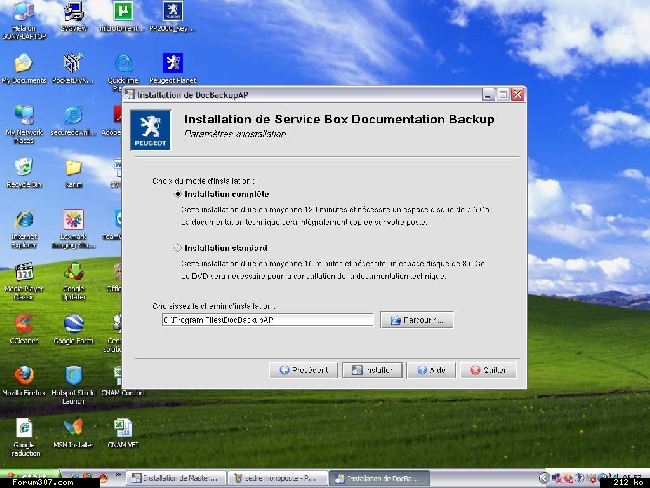Screen dimensions: 650x488
Task: Select the computer desktop icon labeled SONYLAPTOP
Action: click(x=24, y=20)
